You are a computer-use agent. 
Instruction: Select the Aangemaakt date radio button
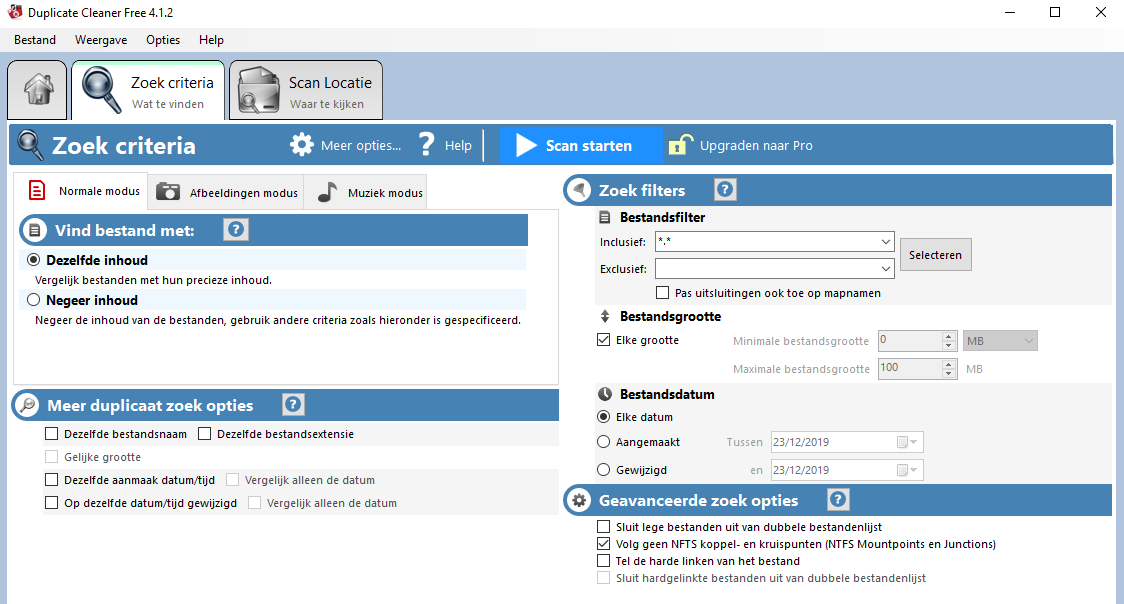604,442
